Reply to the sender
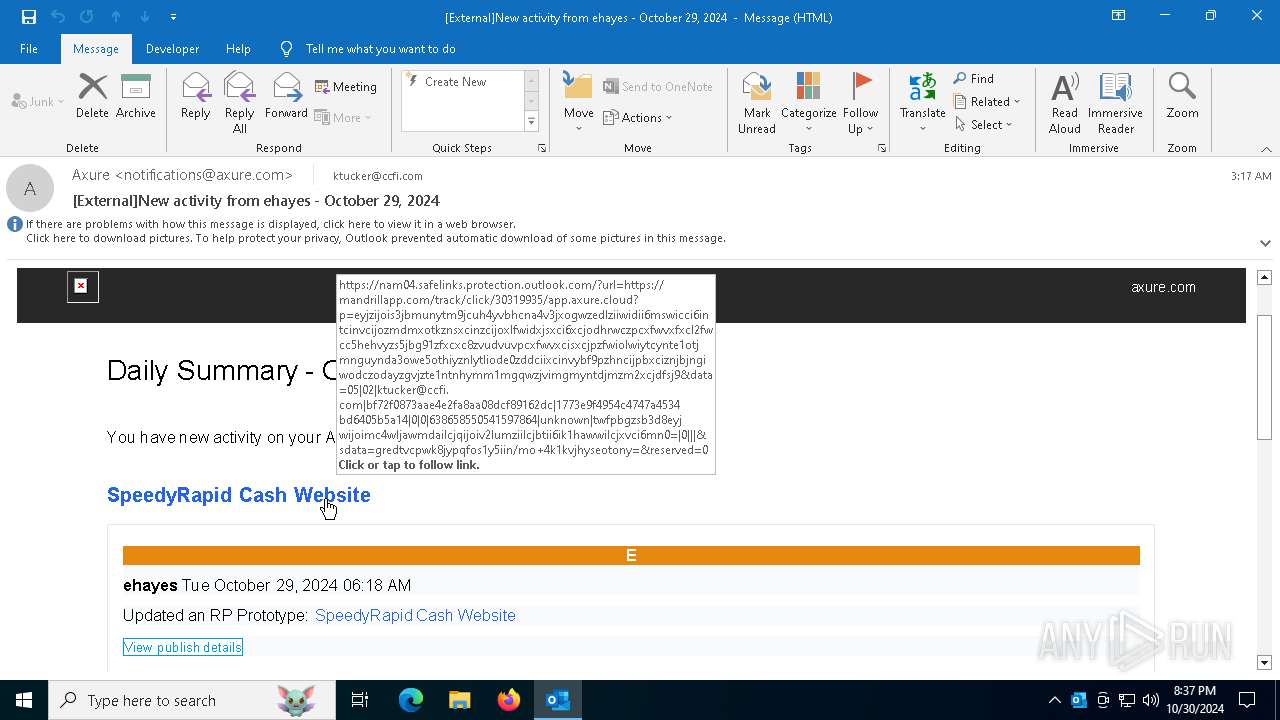The image size is (1280, 720). coord(195,96)
